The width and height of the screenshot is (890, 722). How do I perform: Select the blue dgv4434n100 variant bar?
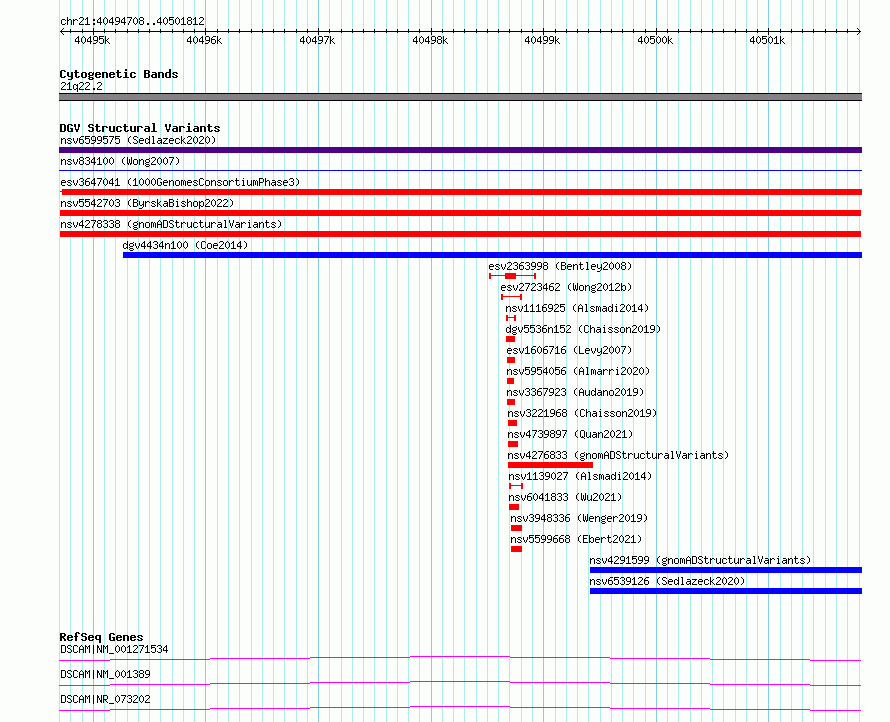[x=492, y=255]
